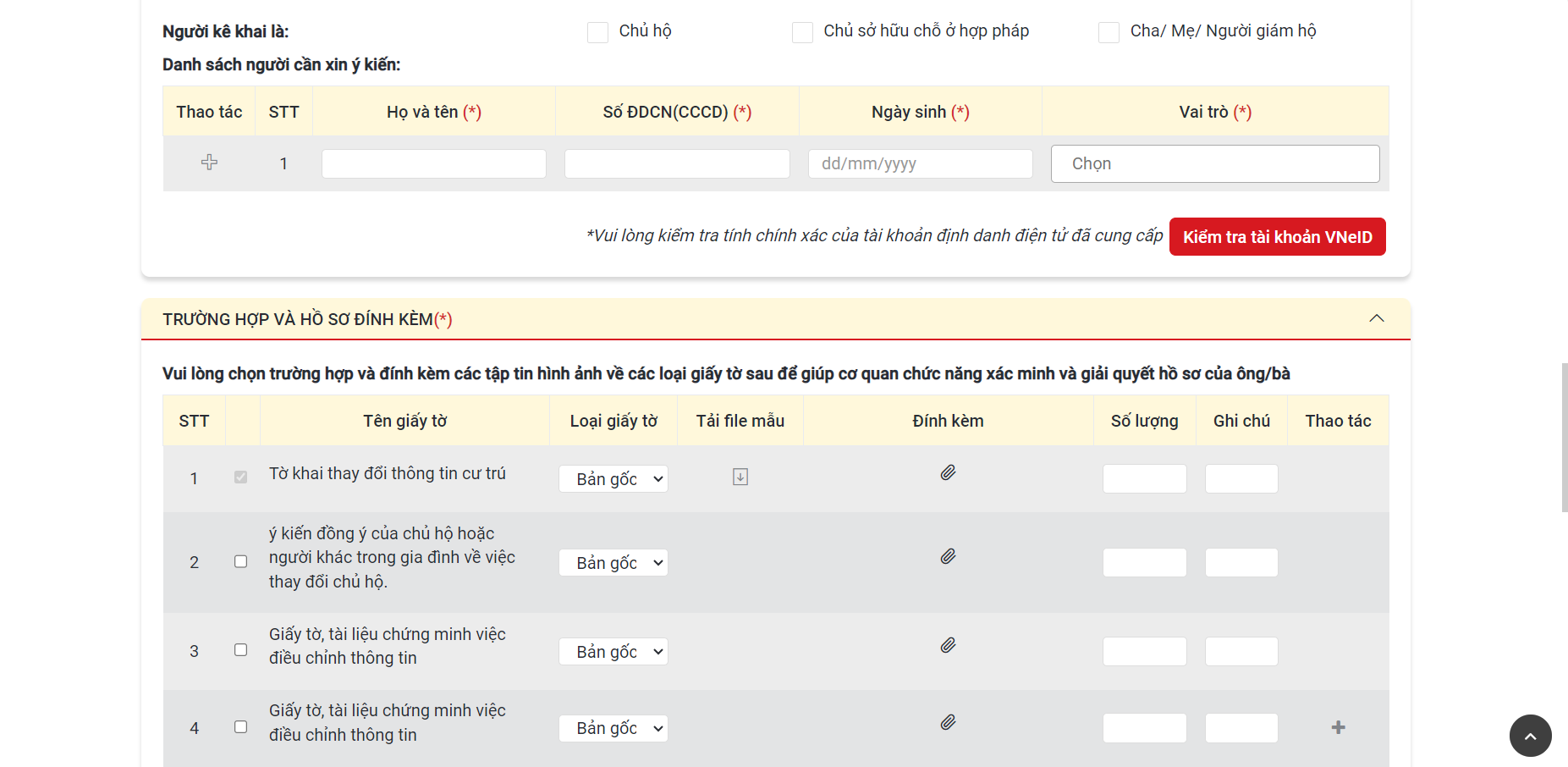Click the Ngày sinh date field

click(920, 164)
